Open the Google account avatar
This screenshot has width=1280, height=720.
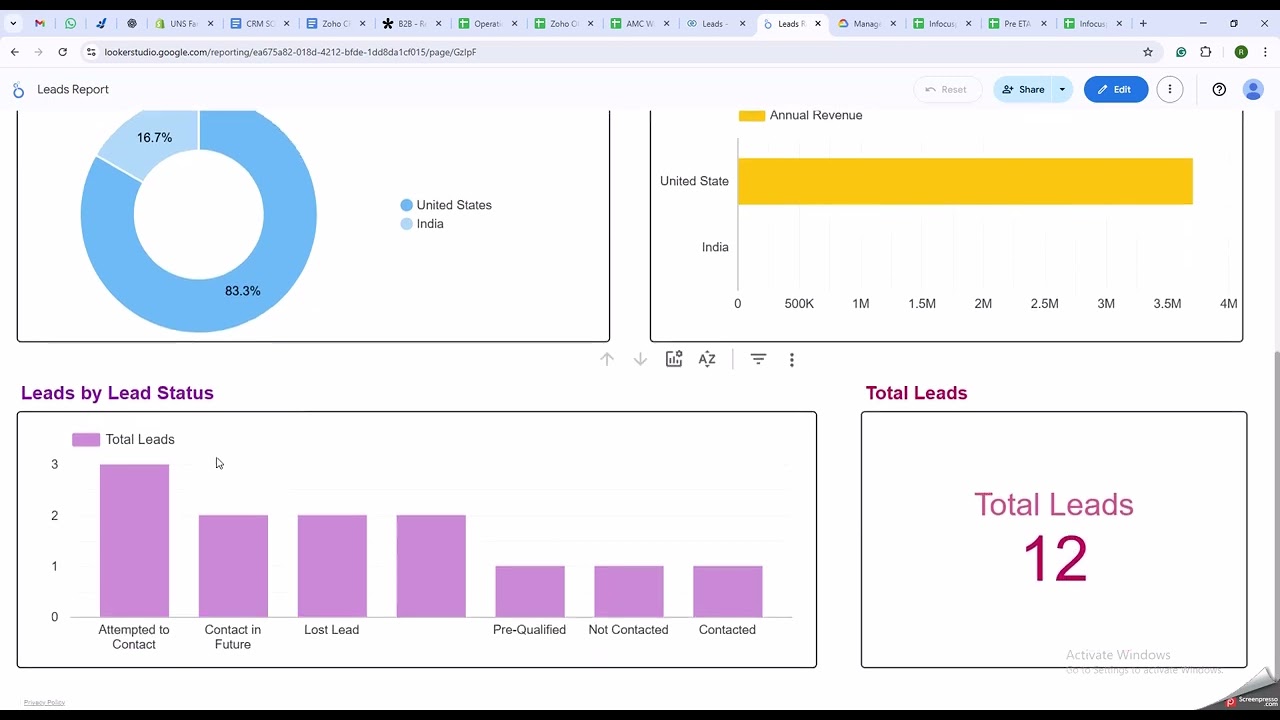1253,89
